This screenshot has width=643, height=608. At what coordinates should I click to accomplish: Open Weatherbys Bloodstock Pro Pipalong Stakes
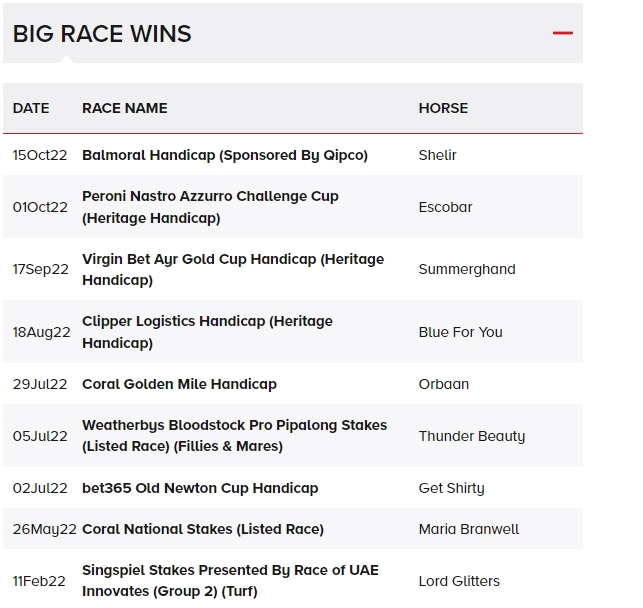click(x=234, y=435)
